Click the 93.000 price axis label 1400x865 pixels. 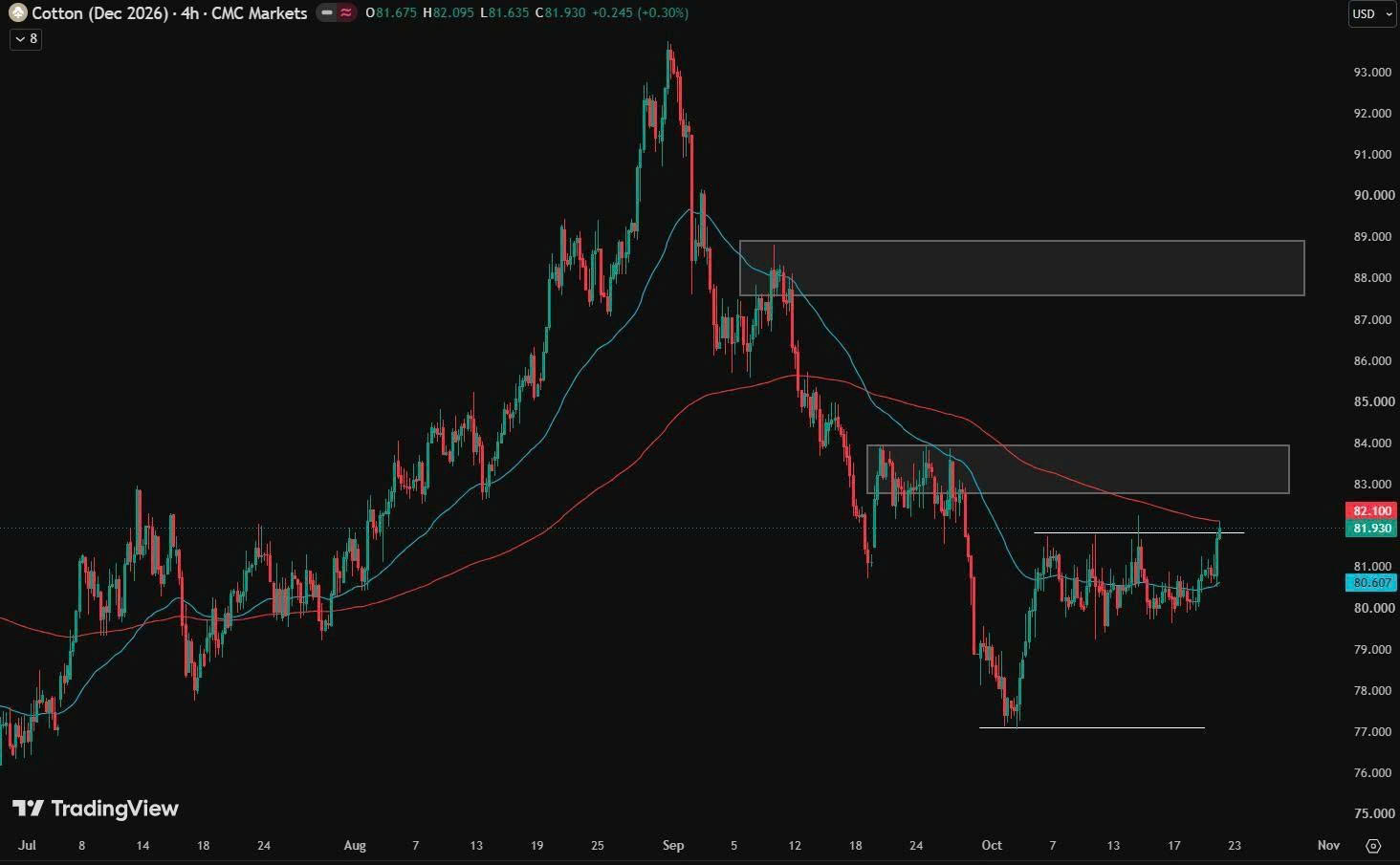(1372, 73)
